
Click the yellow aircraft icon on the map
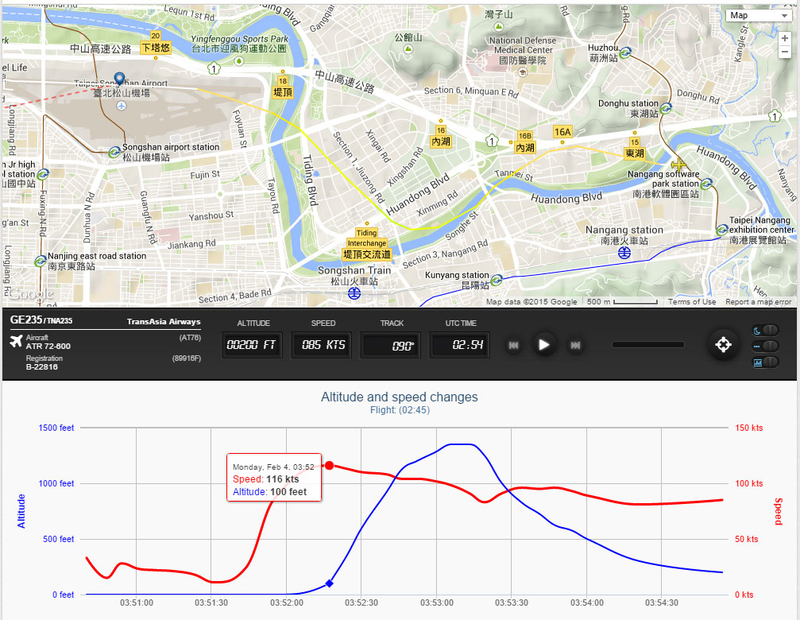[679, 165]
